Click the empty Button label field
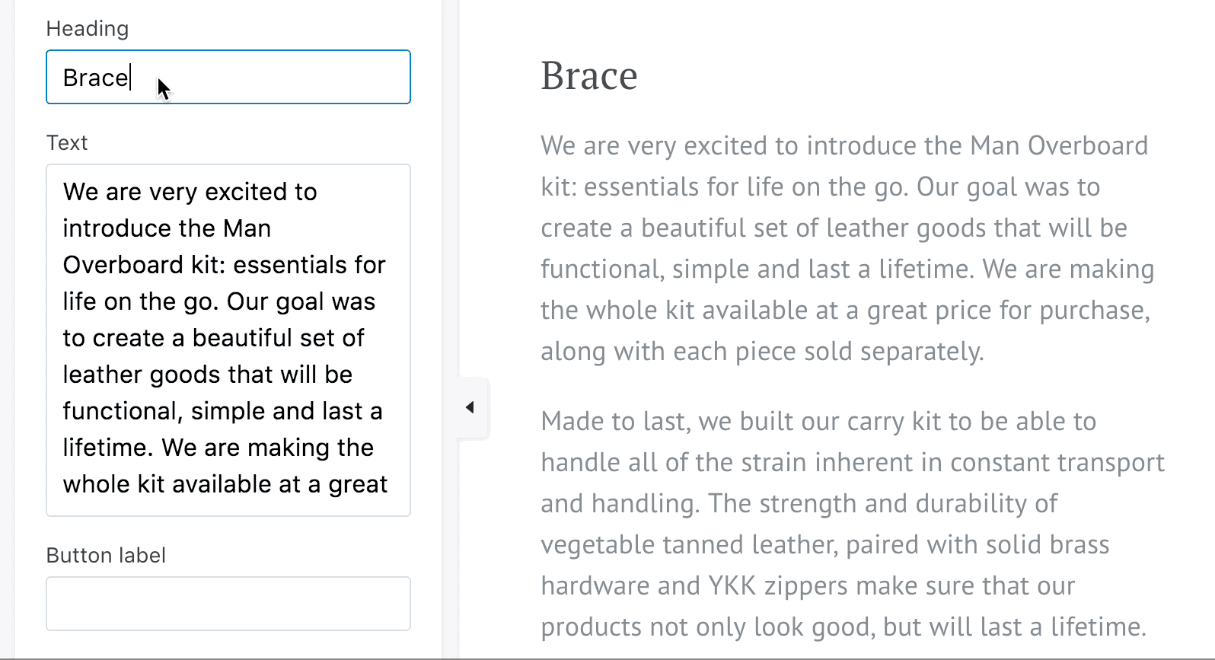The height and width of the screenshot is (660, 1215). coord(228,603)
